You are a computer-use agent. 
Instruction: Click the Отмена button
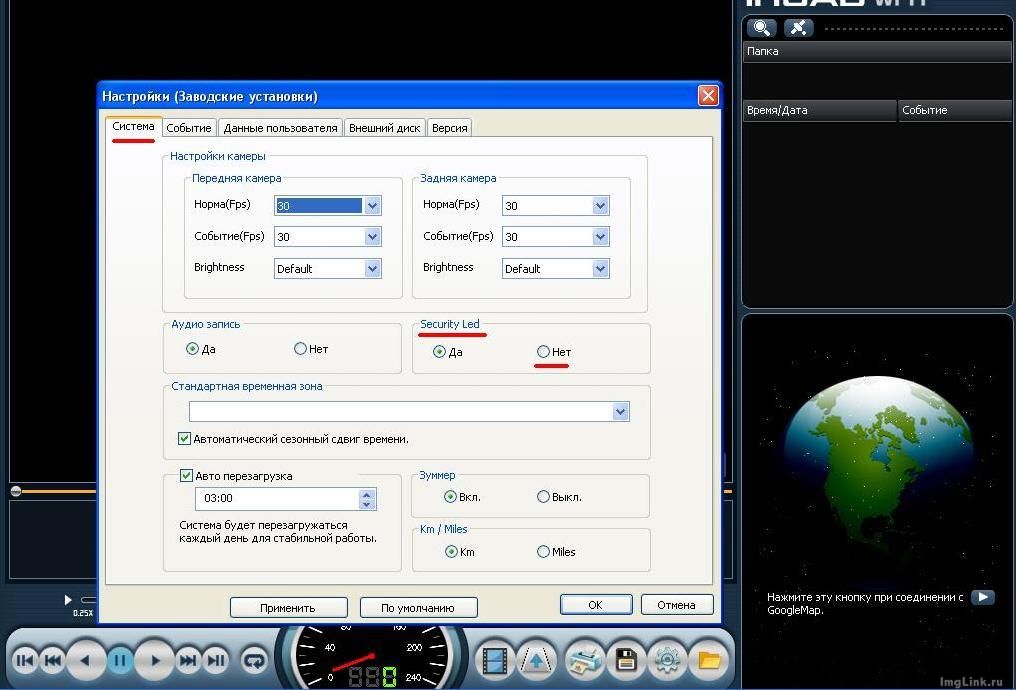[677, 604]
